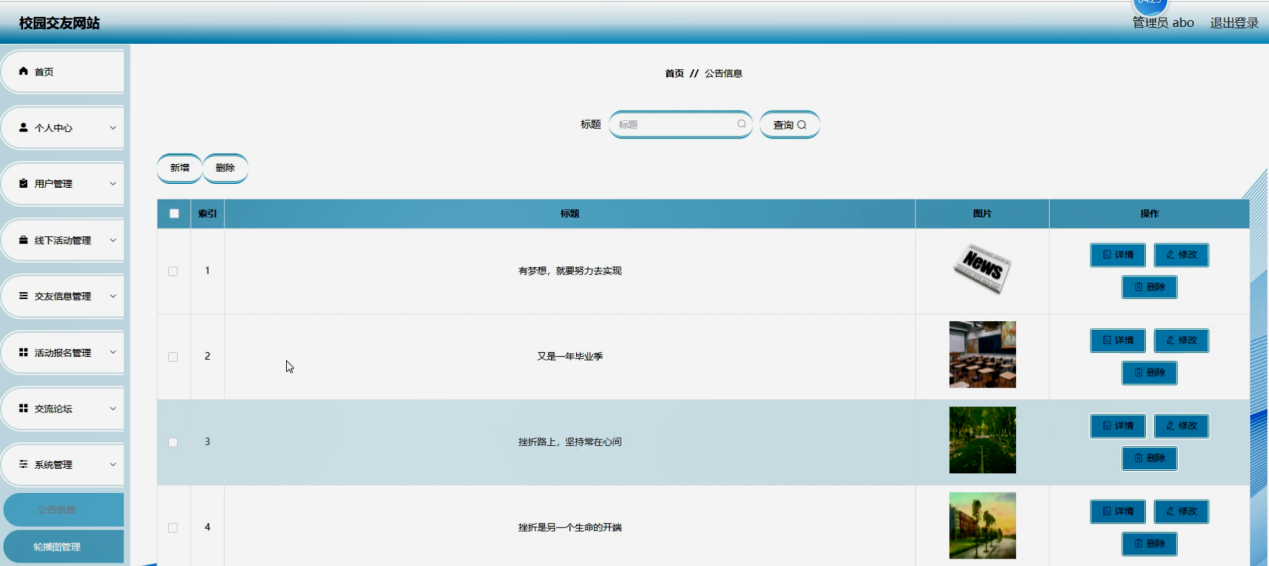
Task: Expand 交流论坛 menu chevron
Action: click(x=113, y=408)
